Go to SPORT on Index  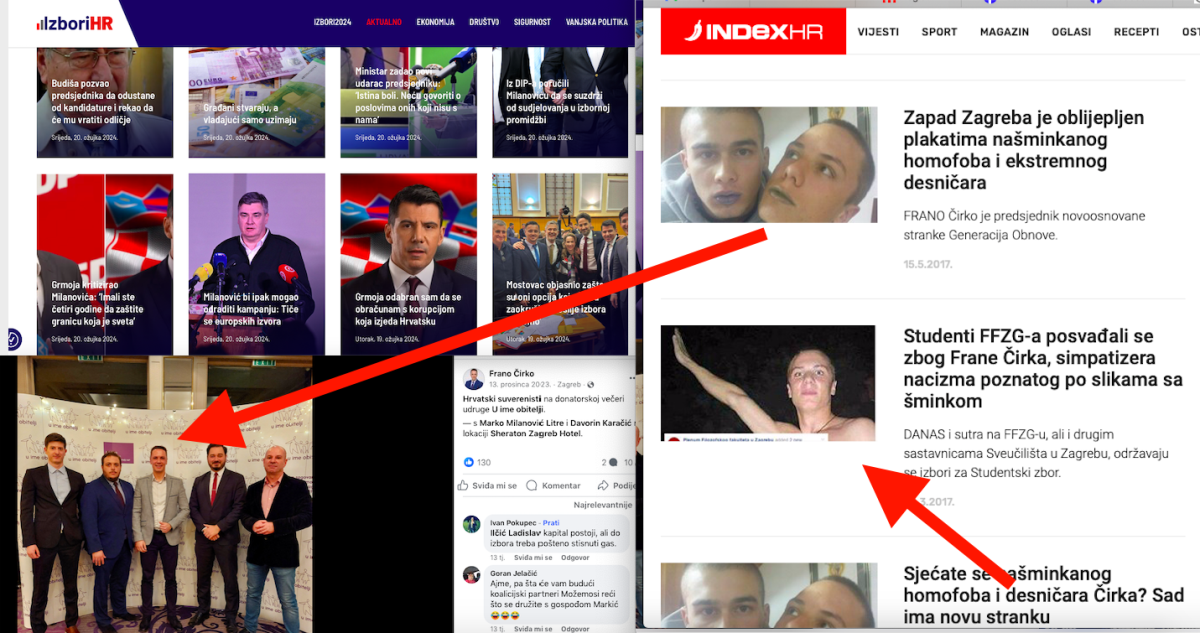939,32
